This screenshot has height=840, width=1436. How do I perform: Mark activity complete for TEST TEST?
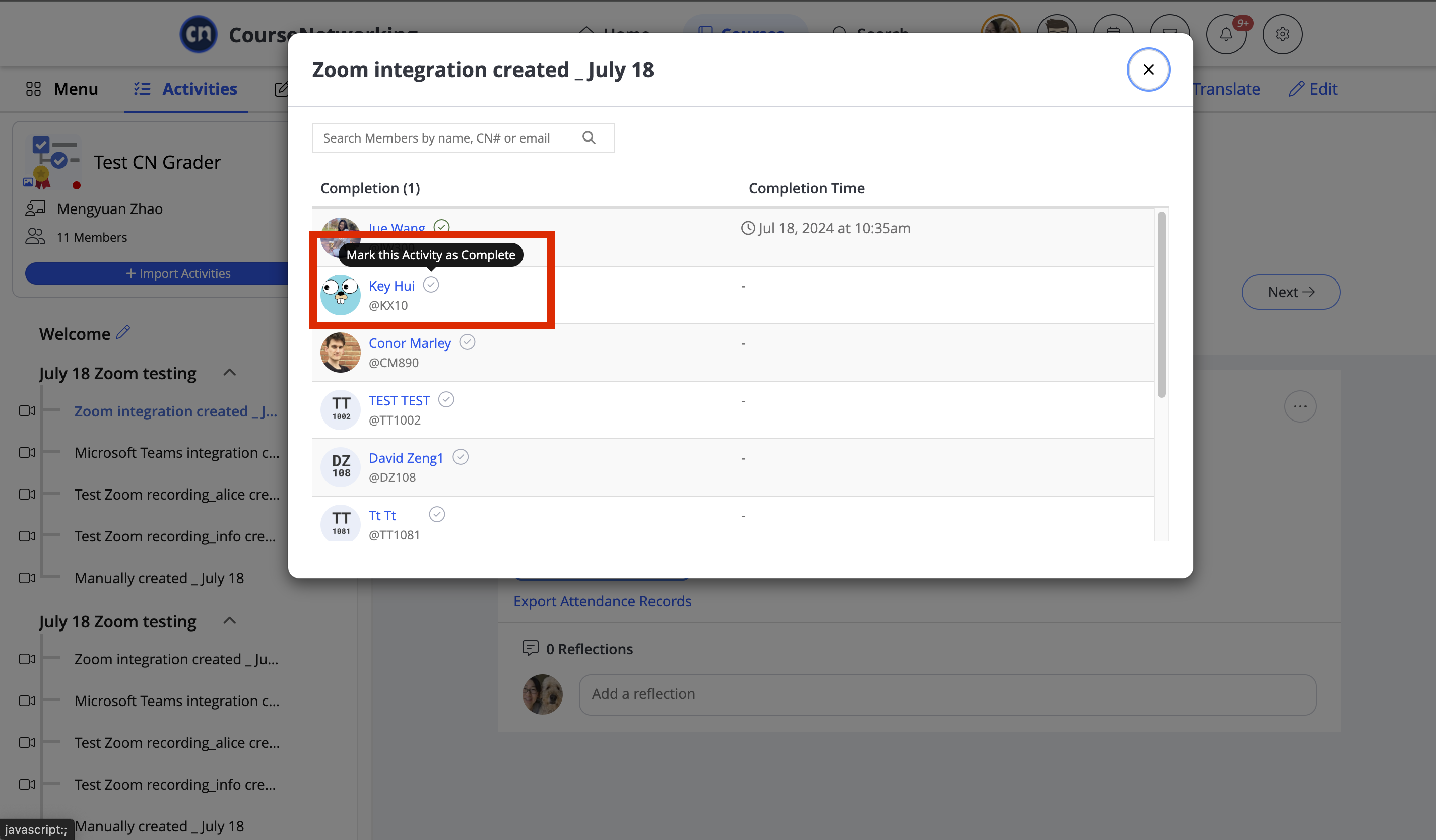[x=446, y=400]
